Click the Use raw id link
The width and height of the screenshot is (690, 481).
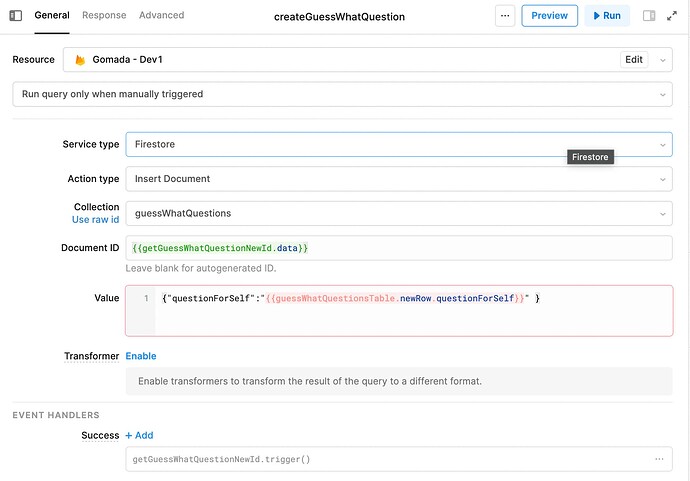(95, 220)
